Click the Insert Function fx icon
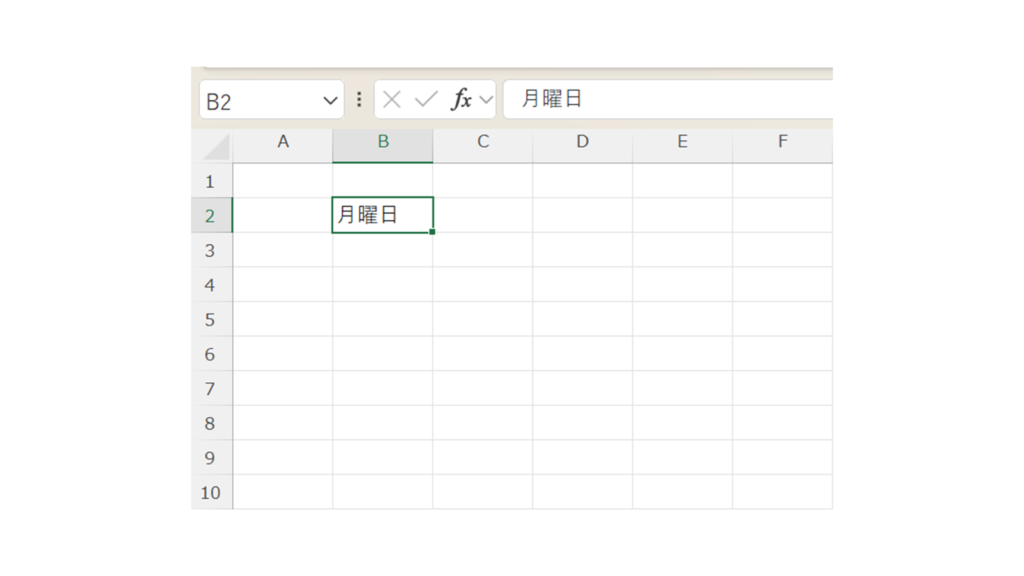 coord(461,100)
